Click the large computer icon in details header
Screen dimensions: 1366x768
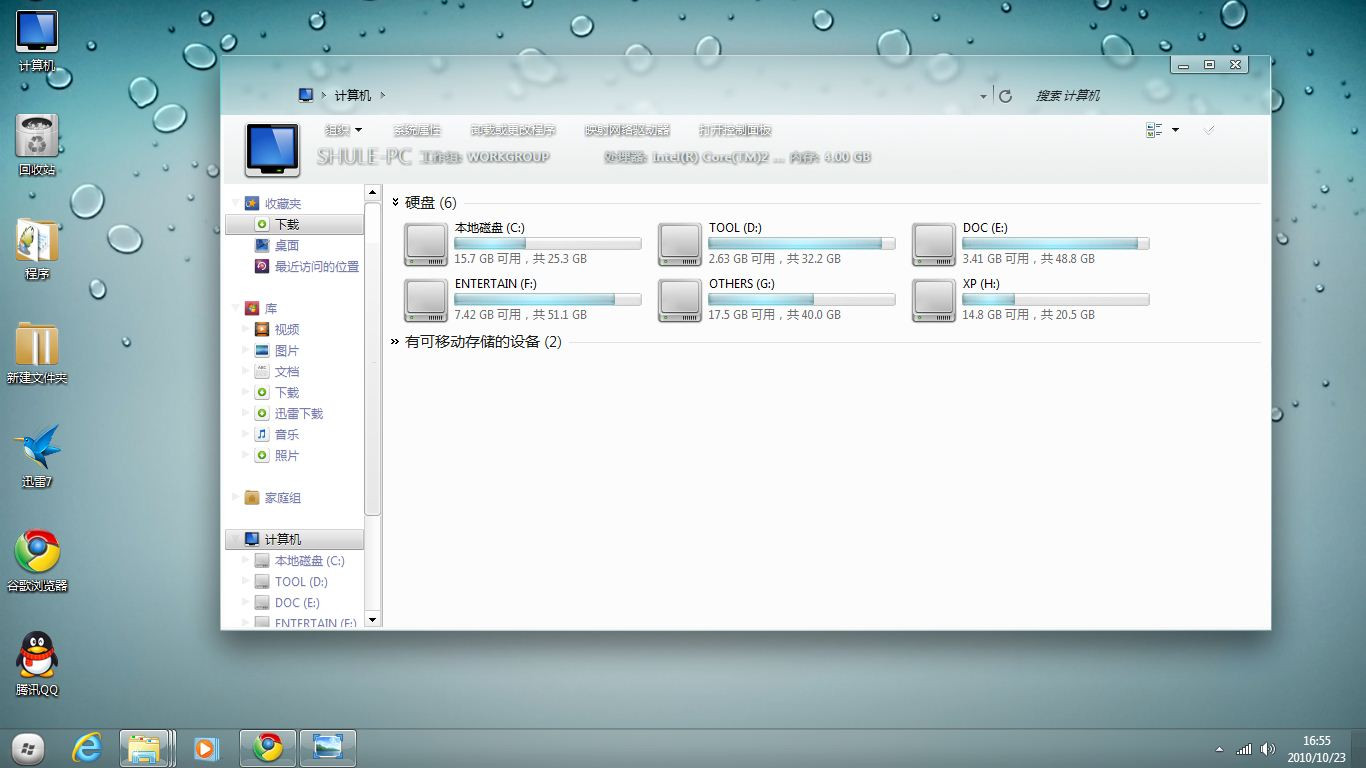[272, 150]
